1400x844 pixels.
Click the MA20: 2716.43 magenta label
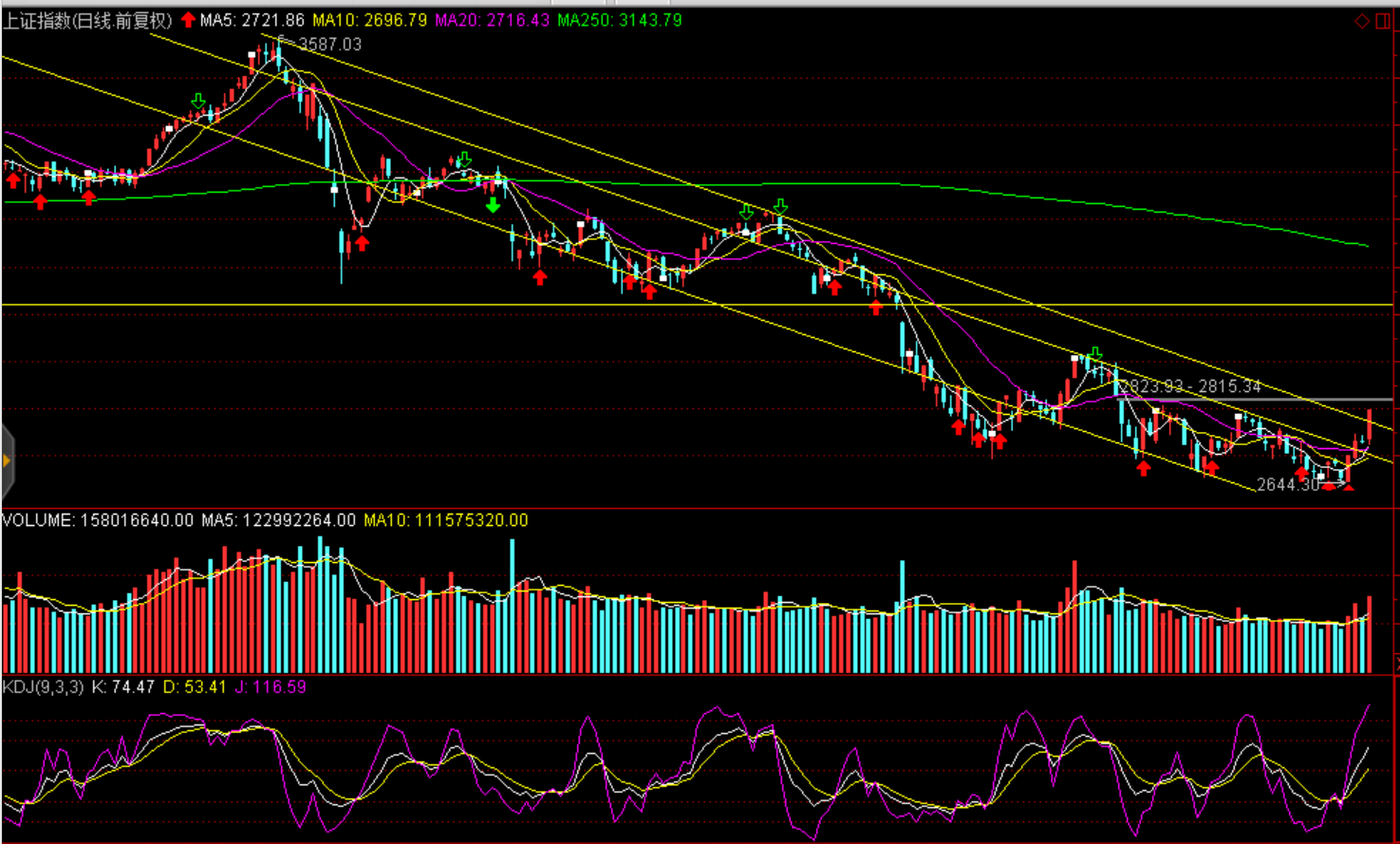tap(492, 20)
